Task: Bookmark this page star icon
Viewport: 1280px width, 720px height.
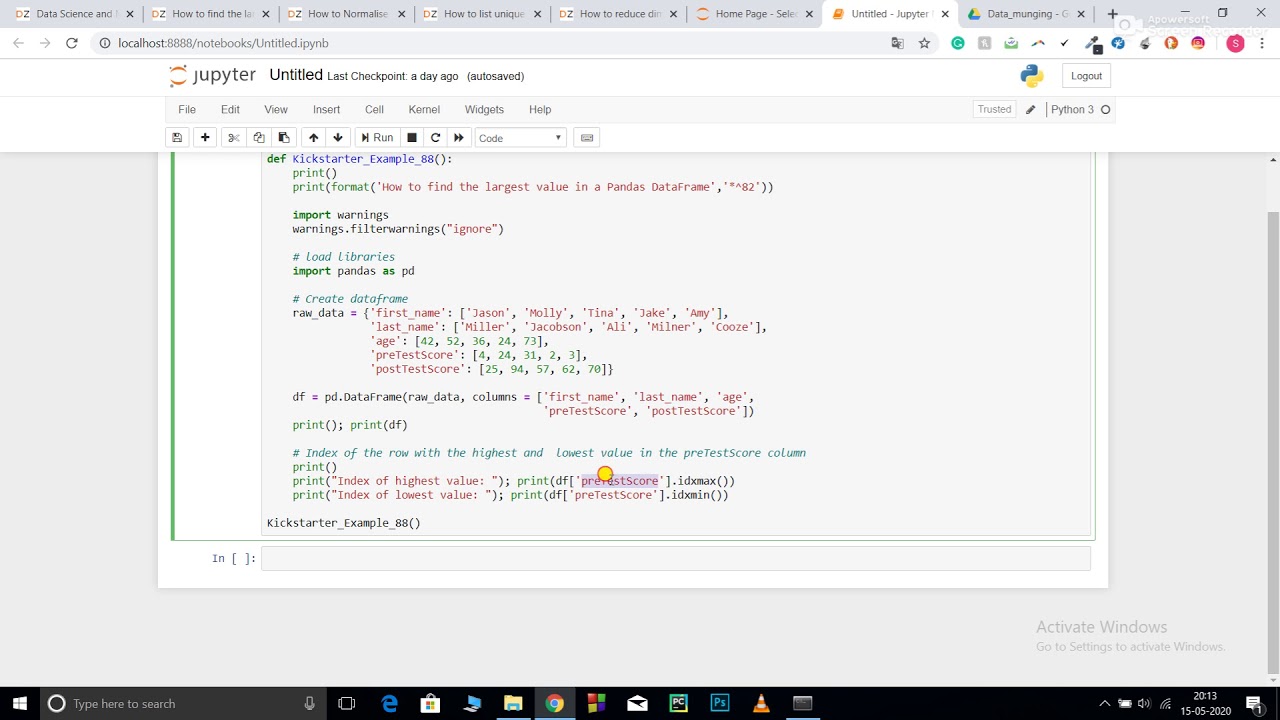Action: coord(924,43)
